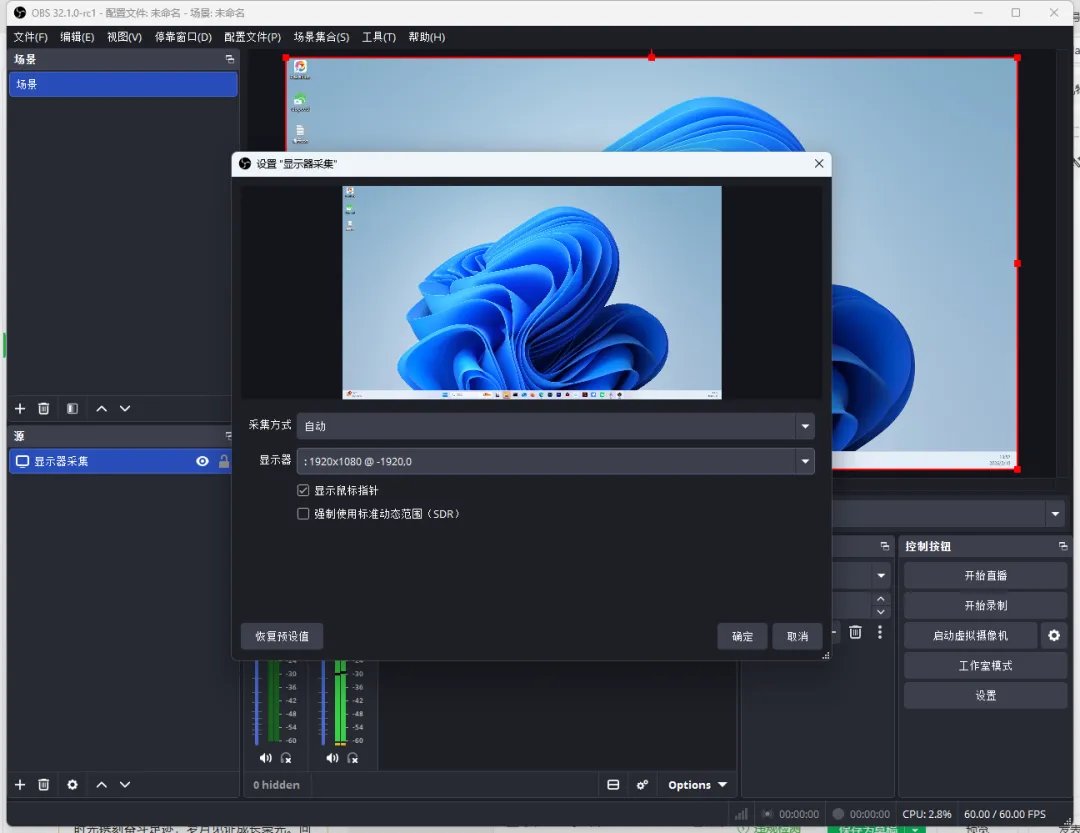
Task: Remove the selected source using 源 panel trash icon
Action: (43, 785)
